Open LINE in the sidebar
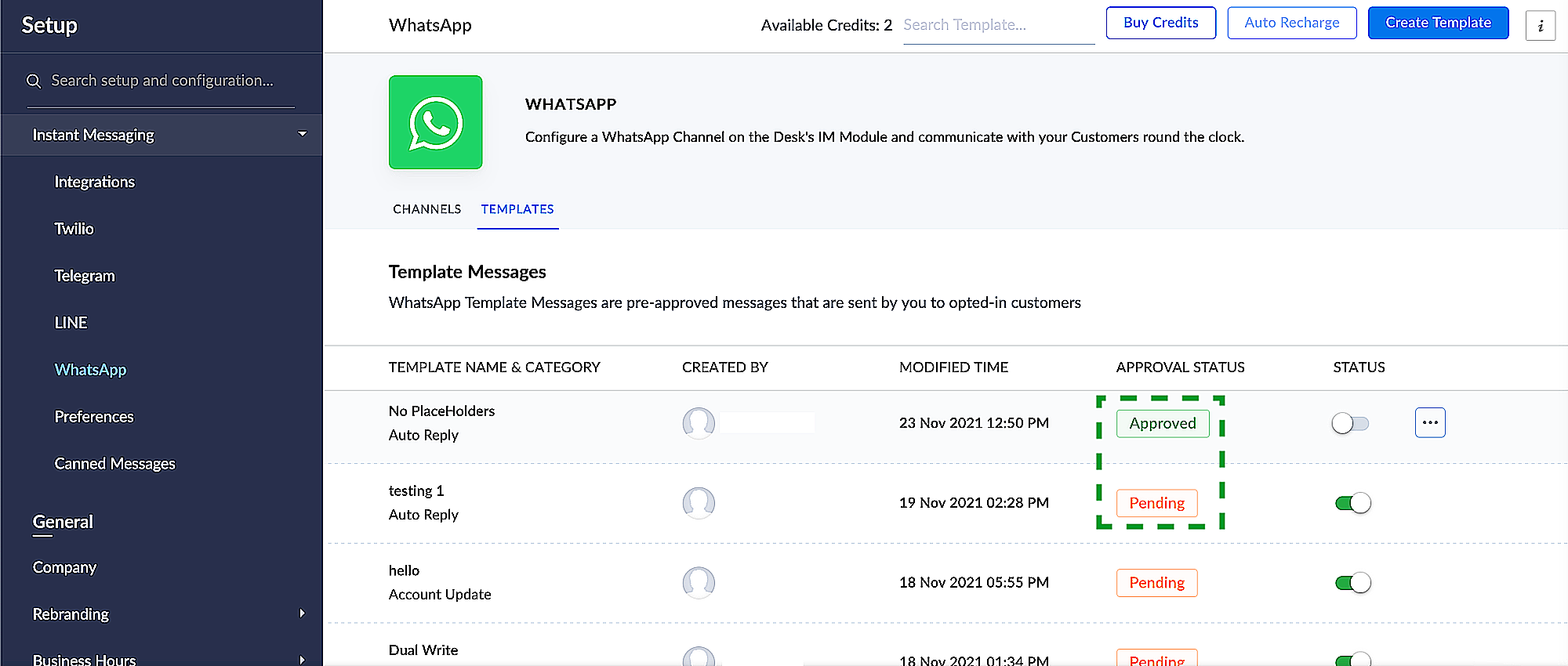This screenshot has height=666, width=1568. [x=71, y=323]
